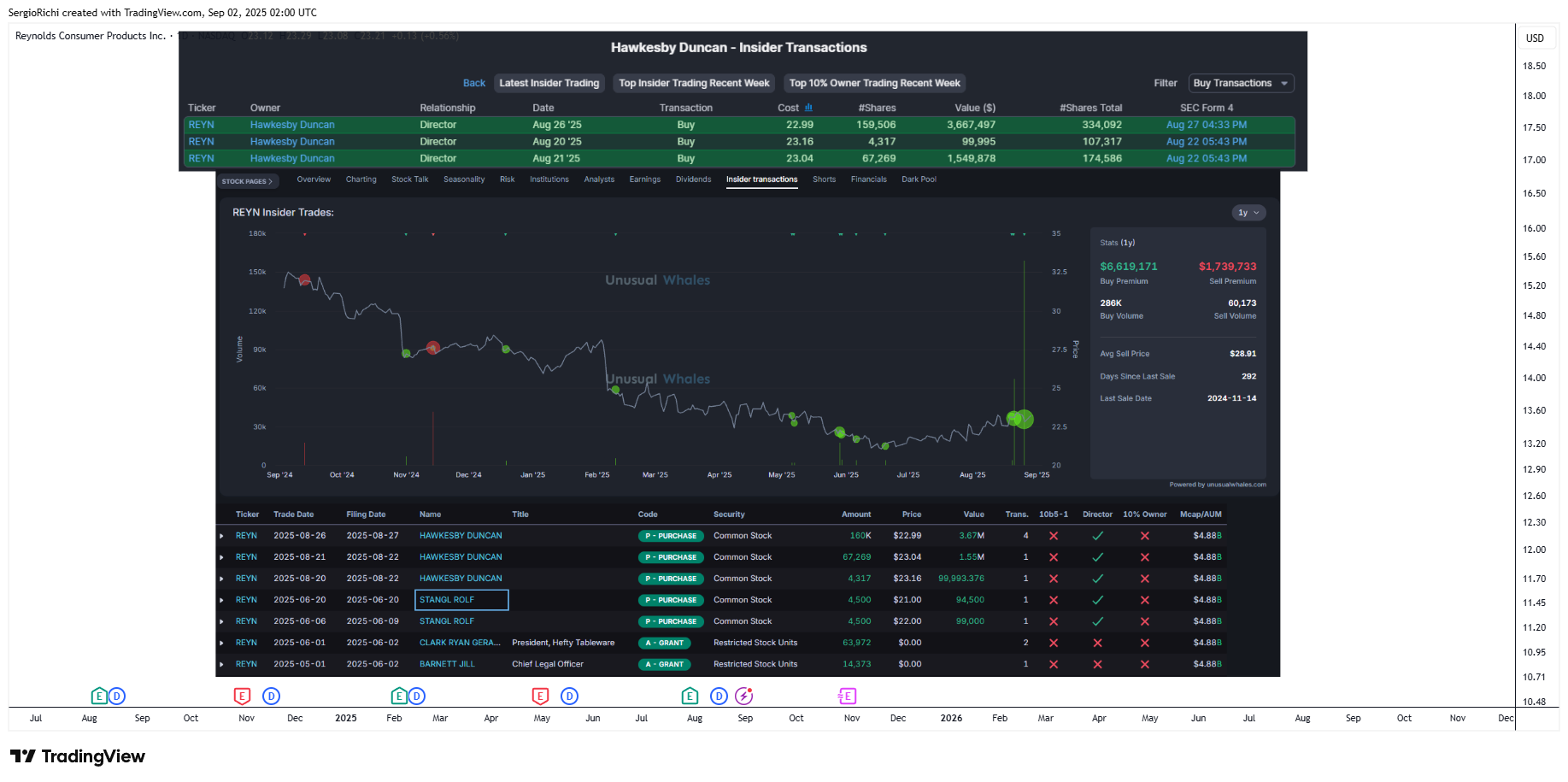Select the dividend marker between May and June 2025
The width and height of the screenshot is (1568, 782).
click(570, 697)
